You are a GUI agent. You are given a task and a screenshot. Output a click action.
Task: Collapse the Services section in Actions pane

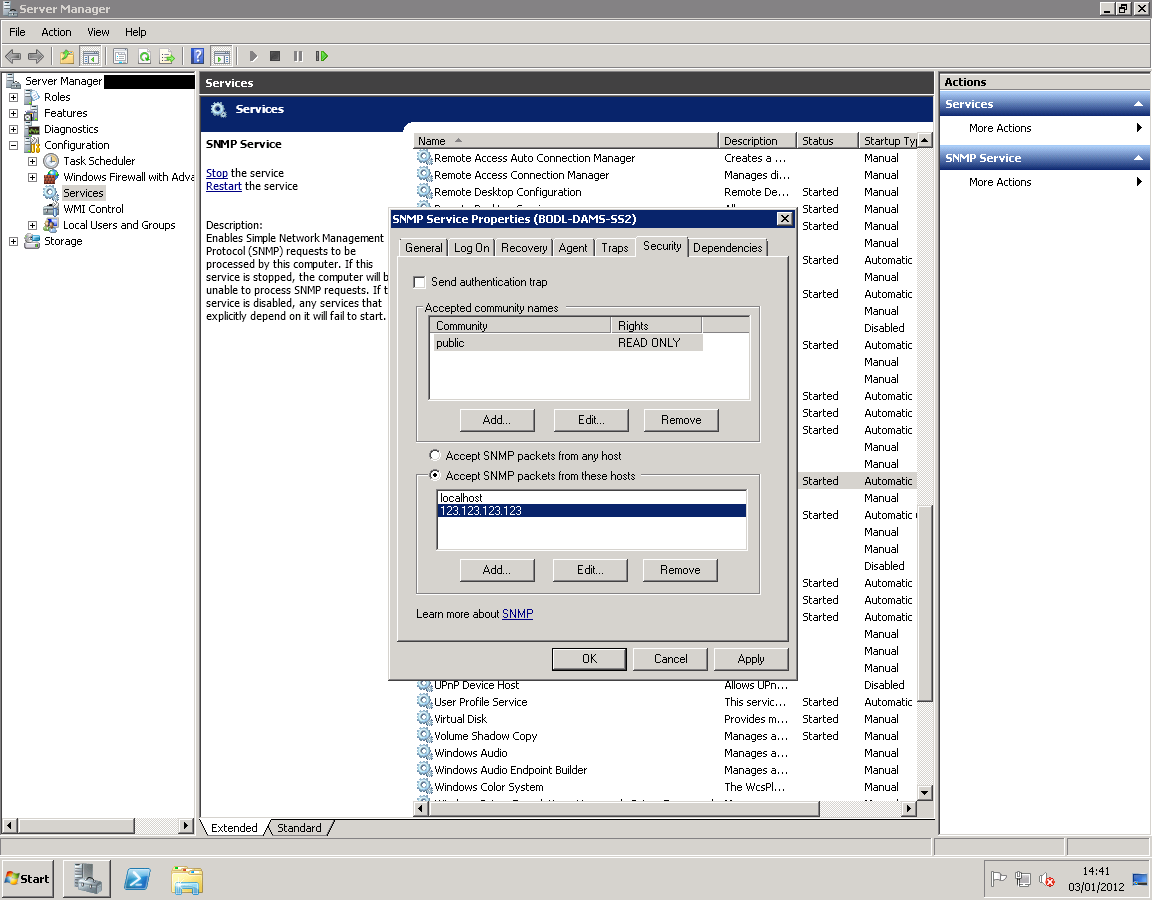pos(1138,104)
